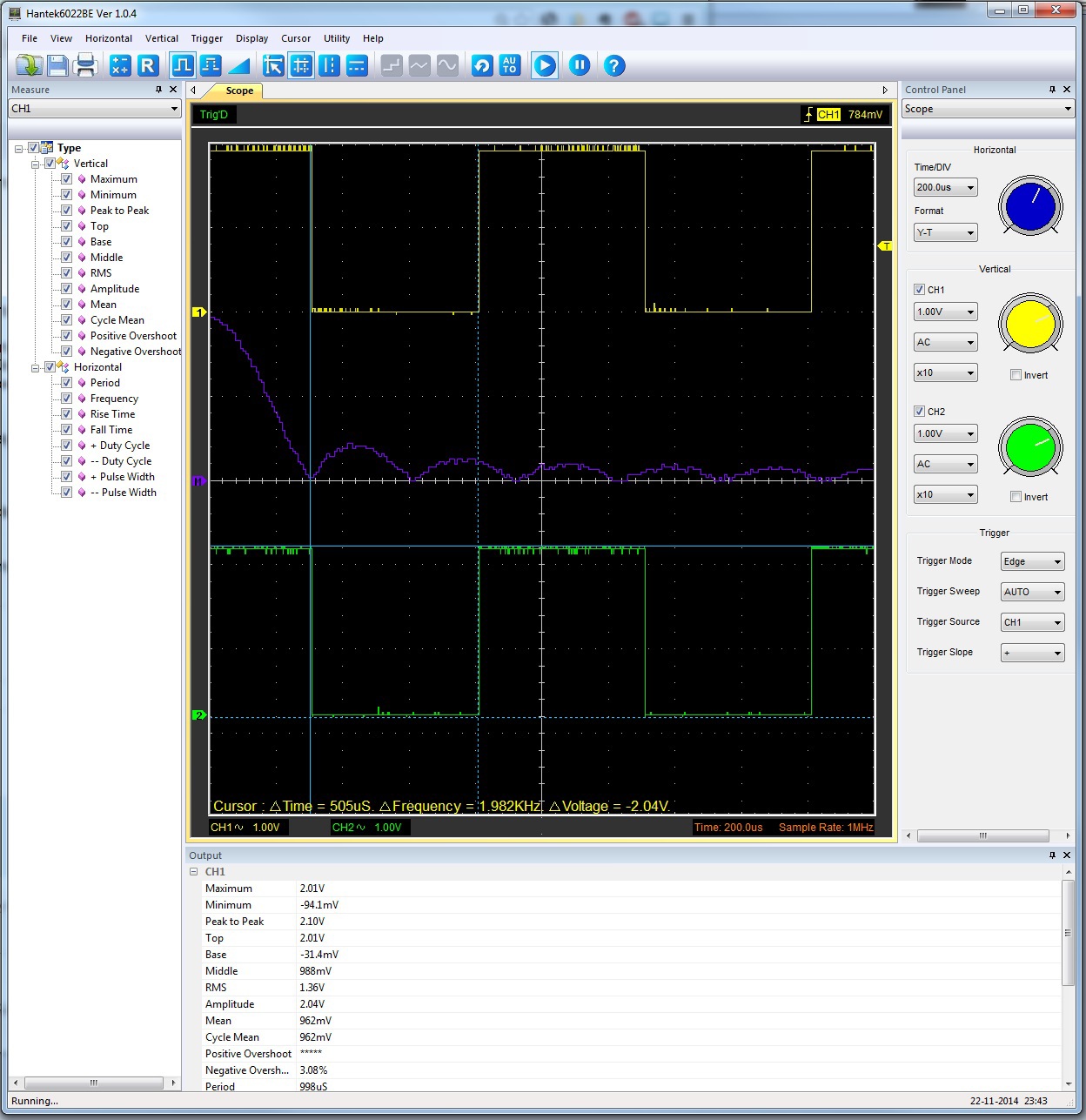Open the Trigger Sweep AUTO dropdown
The image size is (1086, 1120).
(x=1032, y=592)
